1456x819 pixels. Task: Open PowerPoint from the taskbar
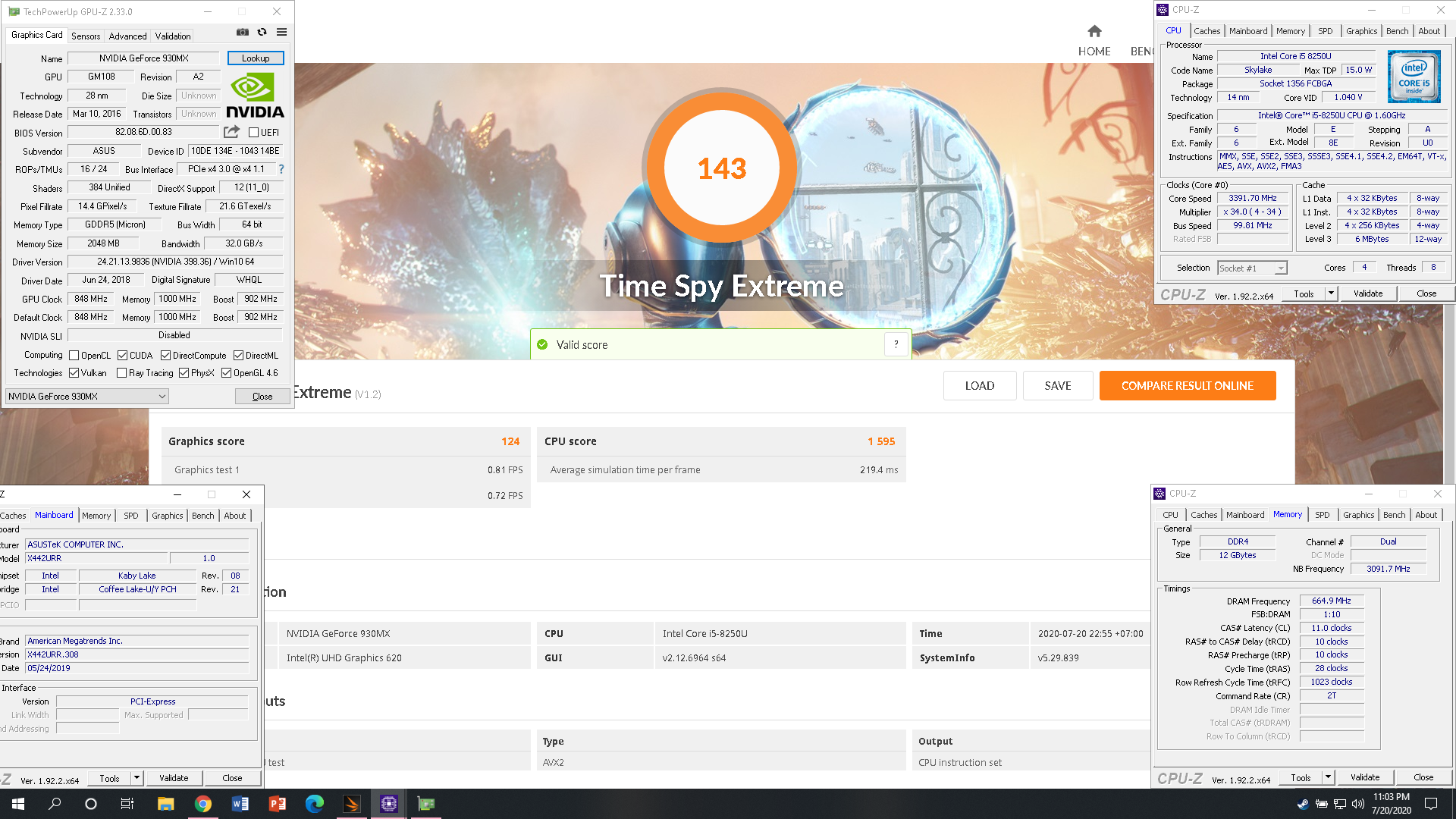pyautogui.click(x=277, y=804)
